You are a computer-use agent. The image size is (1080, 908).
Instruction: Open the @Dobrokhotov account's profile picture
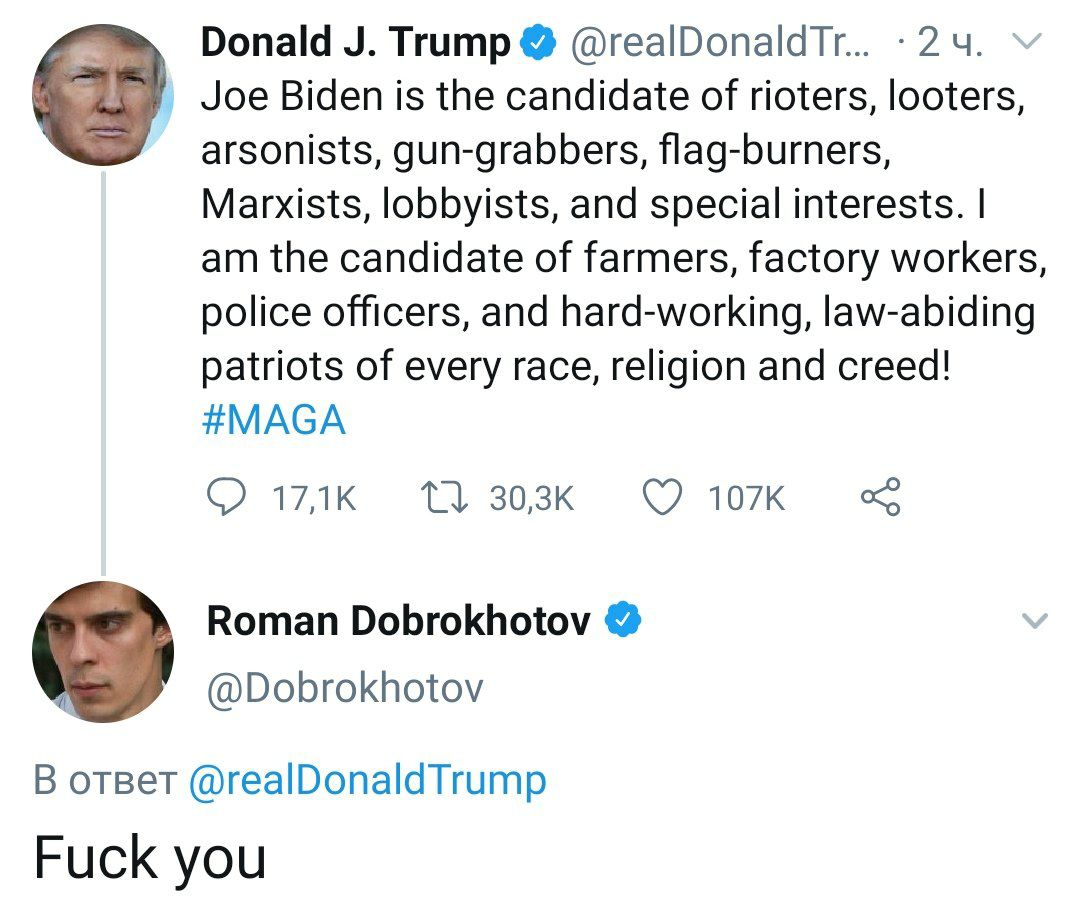point(103,652)
